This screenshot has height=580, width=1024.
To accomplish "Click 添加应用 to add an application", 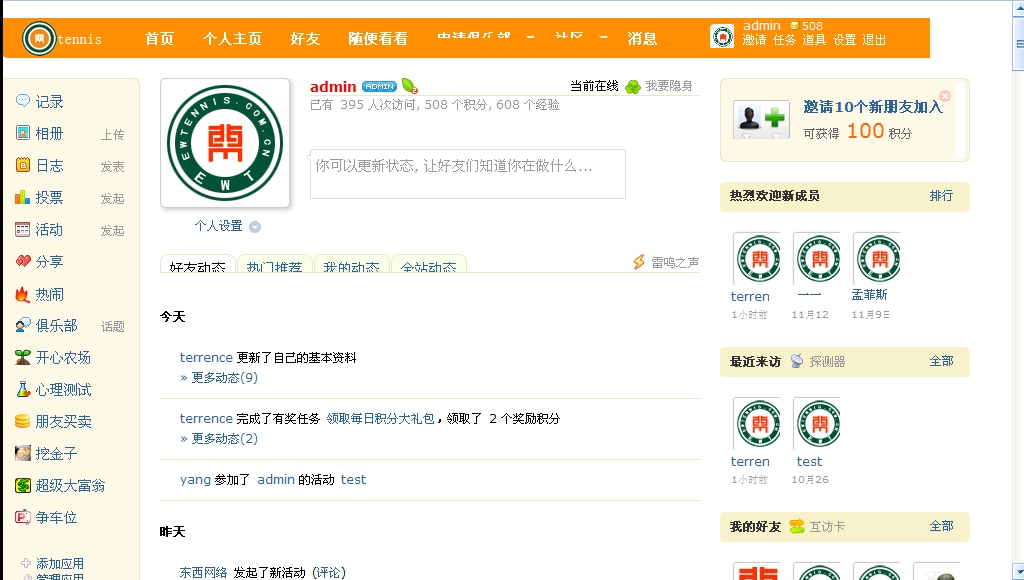I will tap(59, 563).
